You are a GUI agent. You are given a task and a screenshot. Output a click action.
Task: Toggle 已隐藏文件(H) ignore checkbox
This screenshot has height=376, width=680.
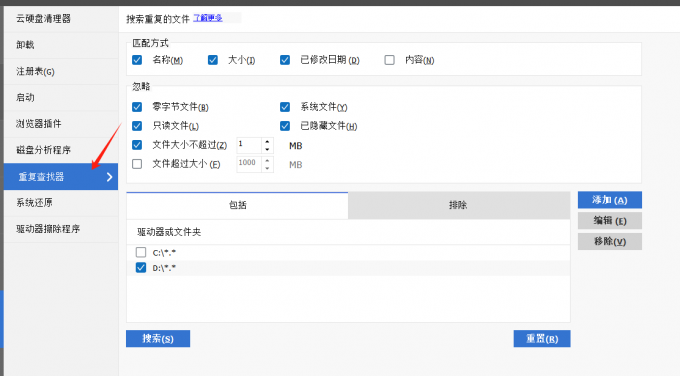point(285,126)
